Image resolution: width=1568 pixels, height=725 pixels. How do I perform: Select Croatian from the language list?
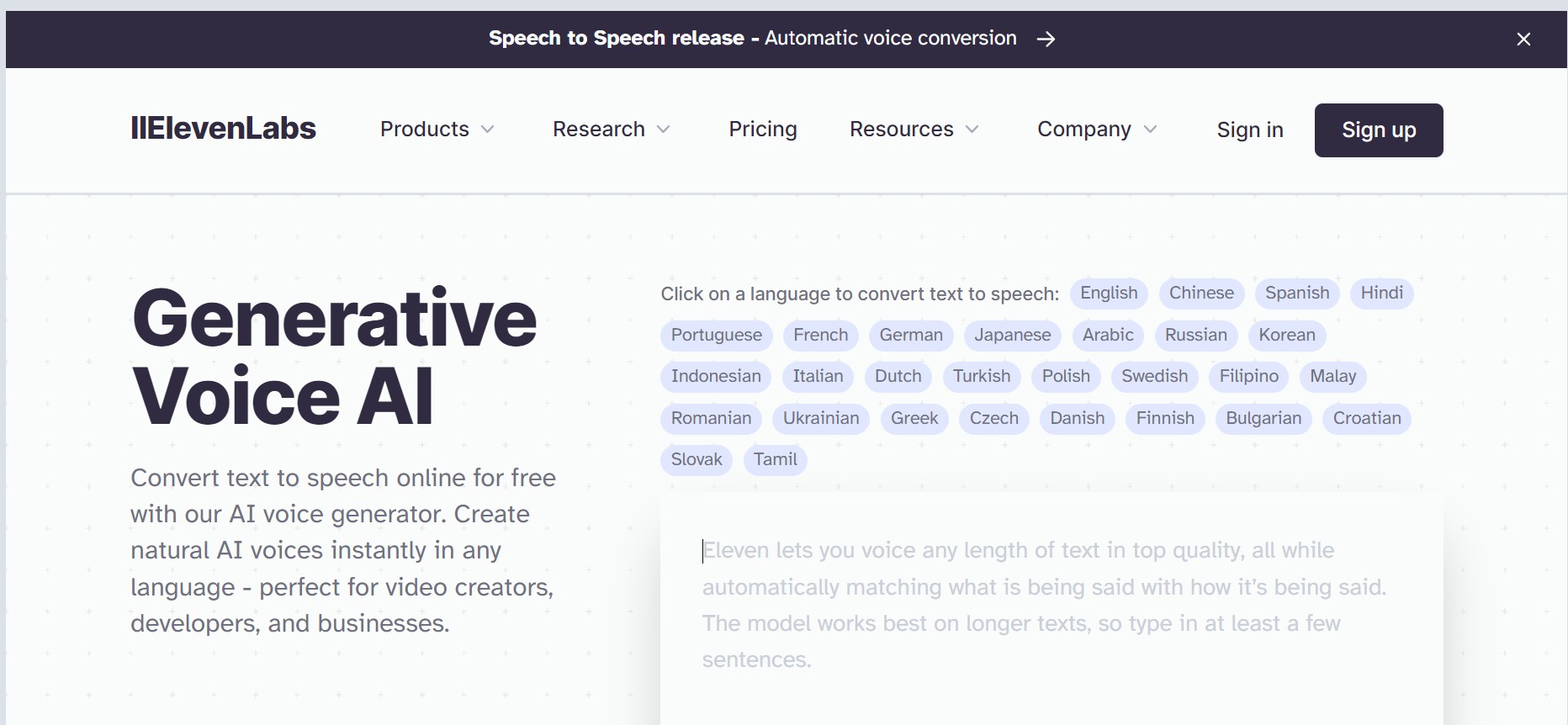pyautogui.click(x=1366, y=418)
